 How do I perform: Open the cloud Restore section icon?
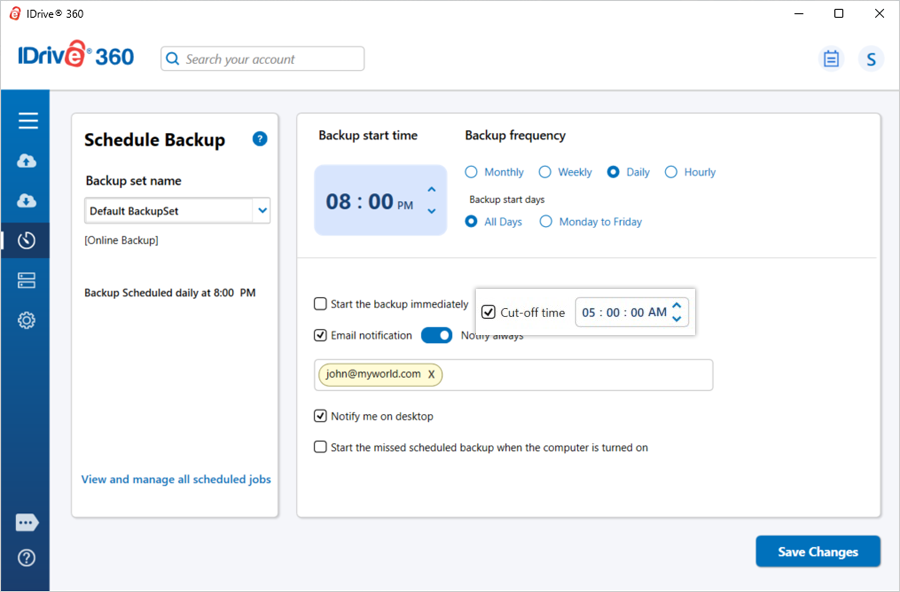tap(27, 201)
